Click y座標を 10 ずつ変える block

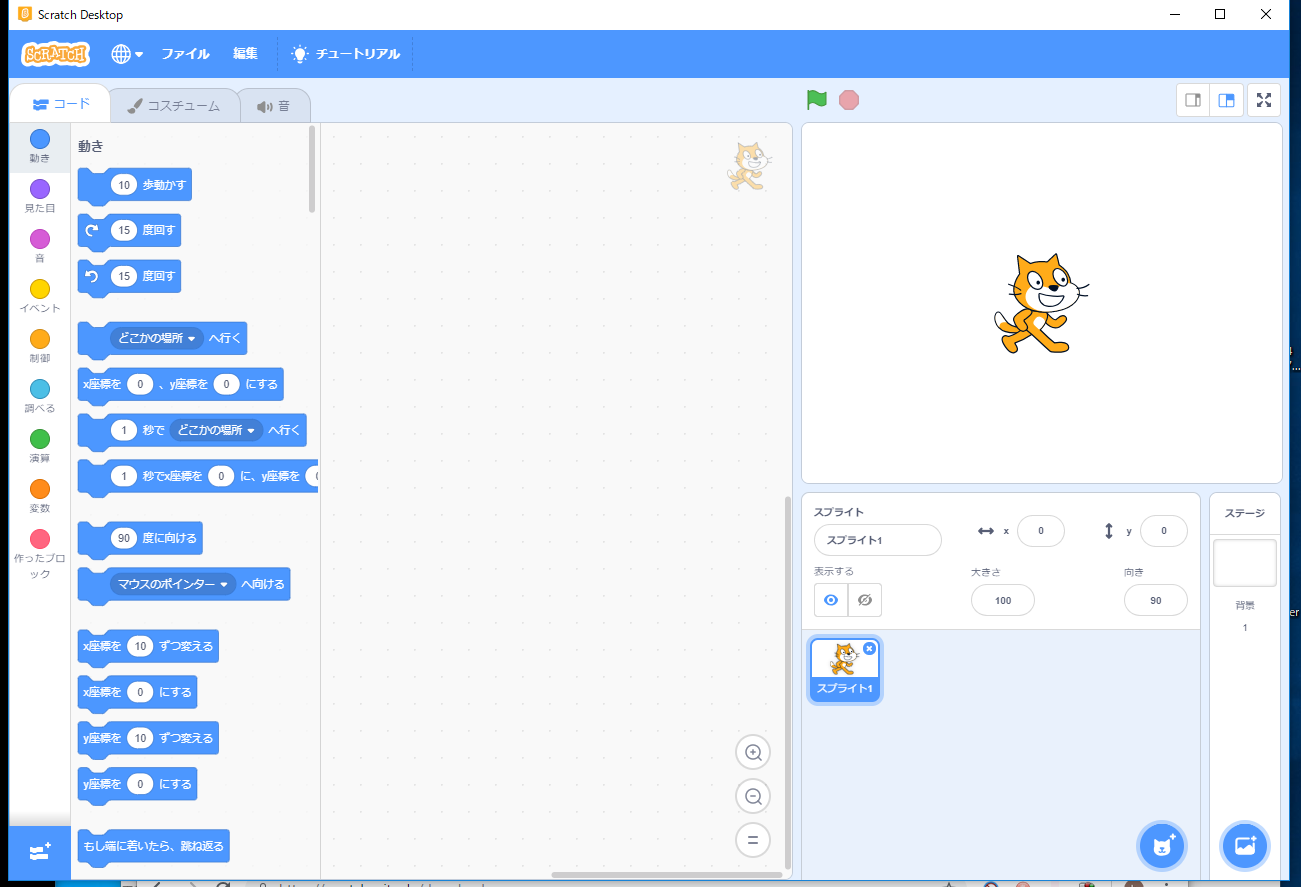pyautogui.click(x=148, y=739)
